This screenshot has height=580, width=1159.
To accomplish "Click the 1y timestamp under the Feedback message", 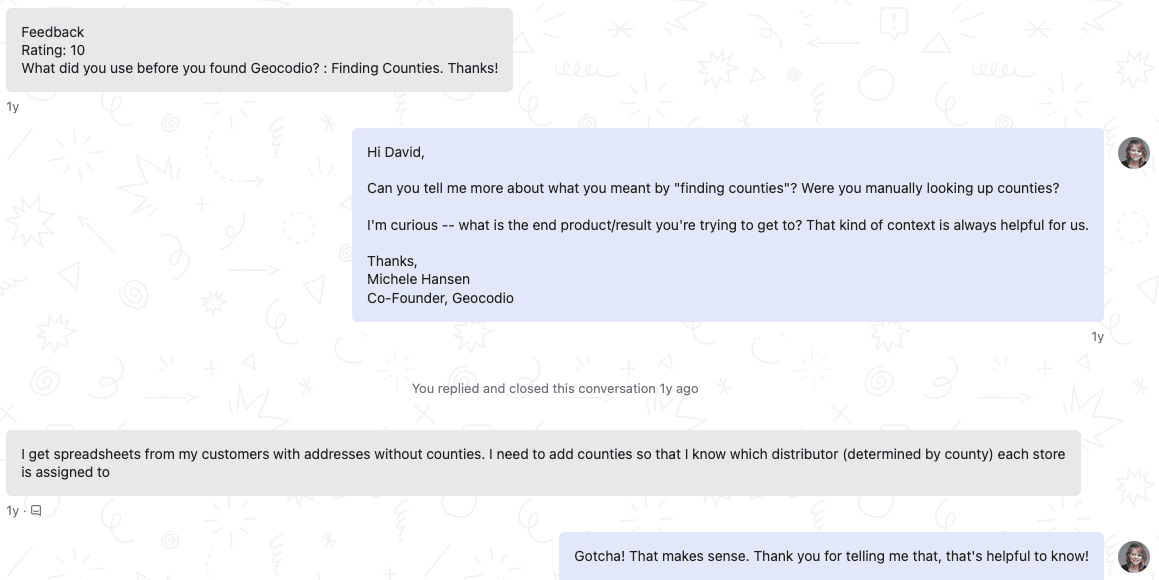I will tap(13, 107).
